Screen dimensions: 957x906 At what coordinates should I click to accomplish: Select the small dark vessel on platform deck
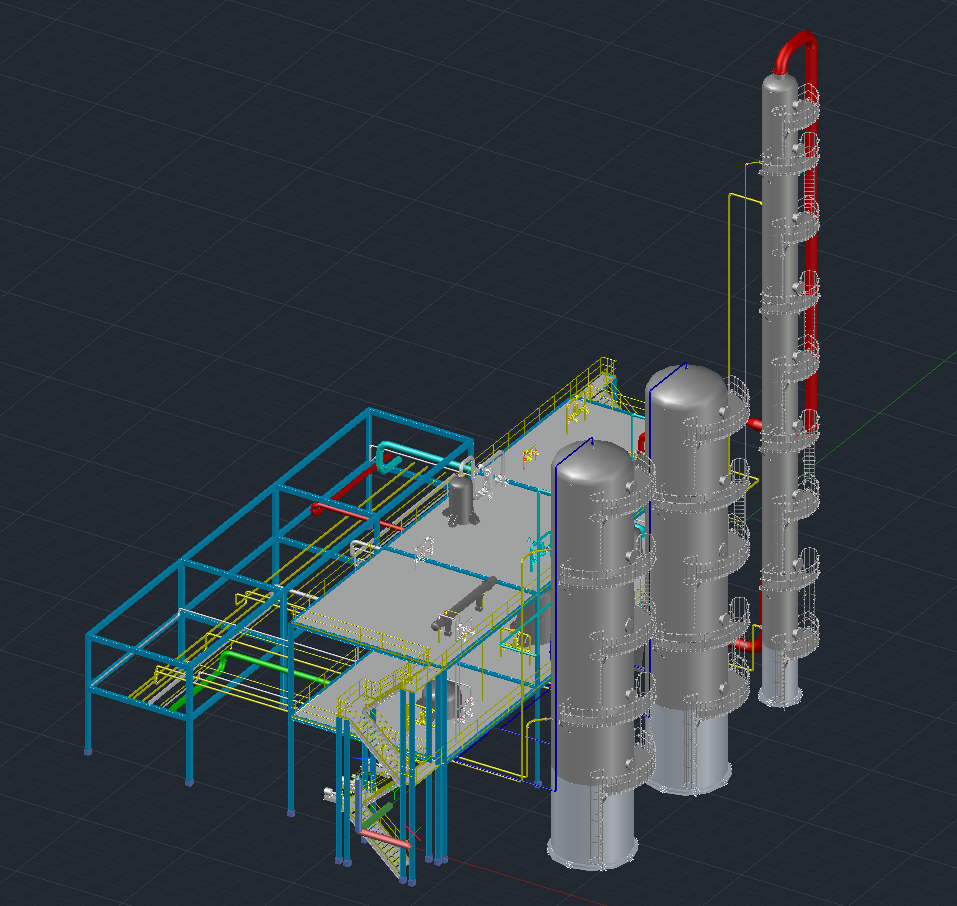(x=461, y=499)
